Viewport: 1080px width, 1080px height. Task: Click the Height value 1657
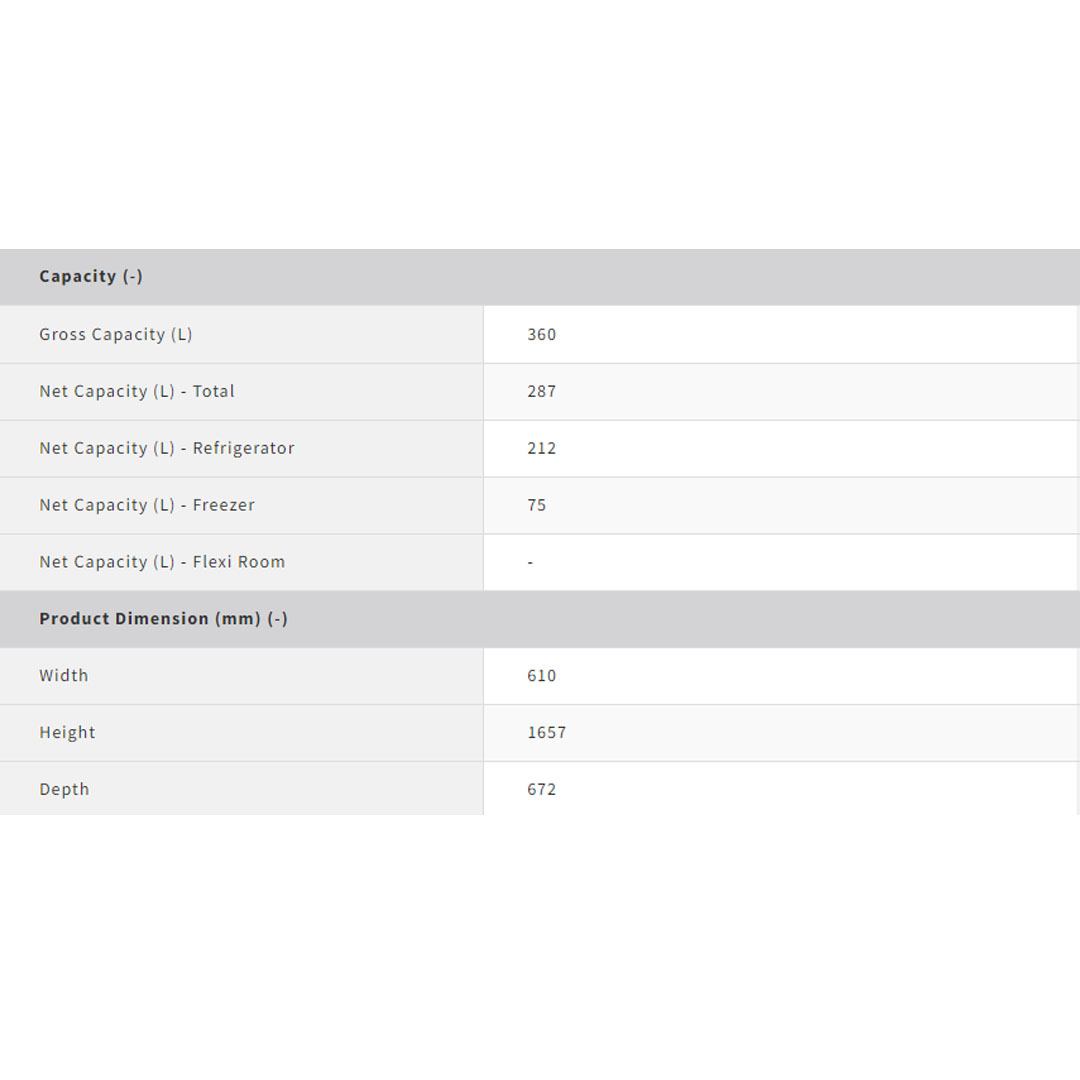546,733
